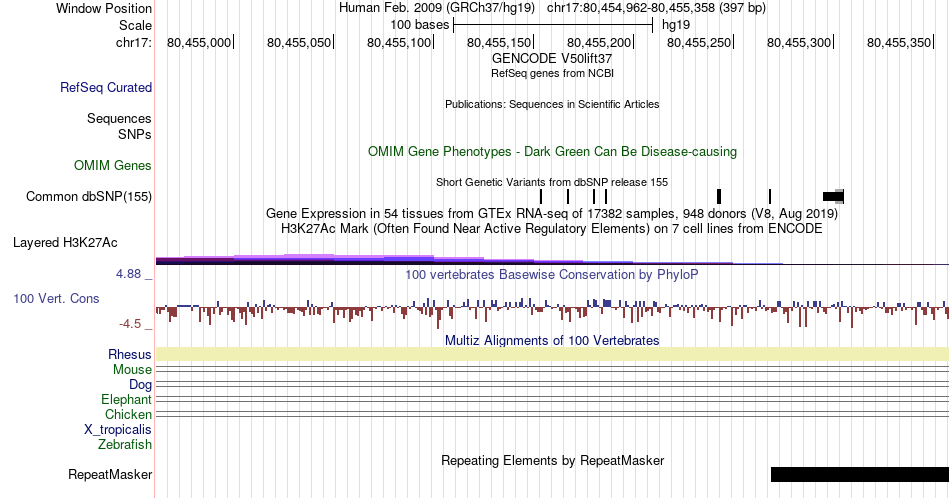Select the Chicken species label

click(x=128, y=414)
